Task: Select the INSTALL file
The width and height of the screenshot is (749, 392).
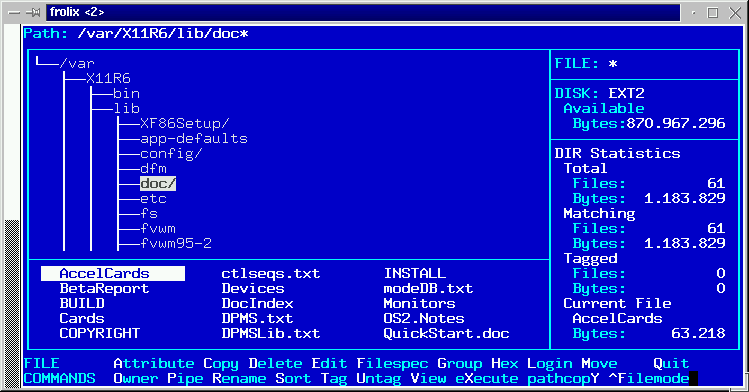Action: [414, 274]
